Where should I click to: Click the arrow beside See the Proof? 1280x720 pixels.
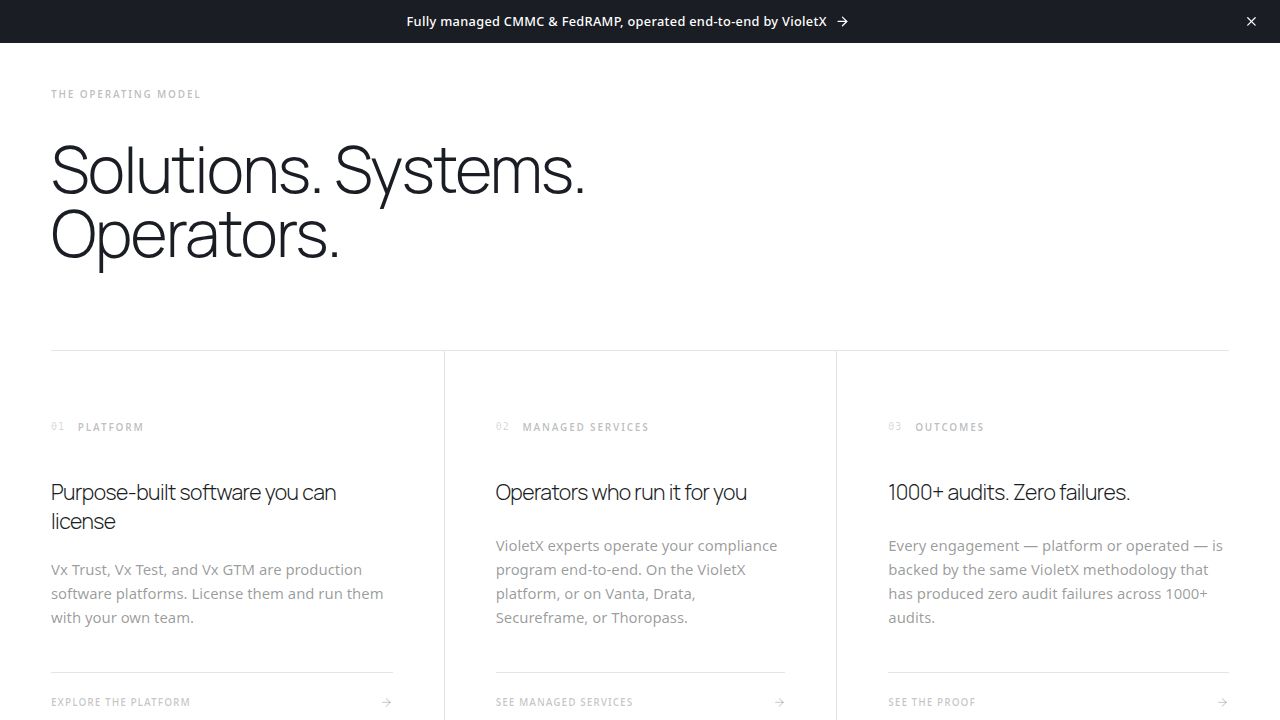1222,702
